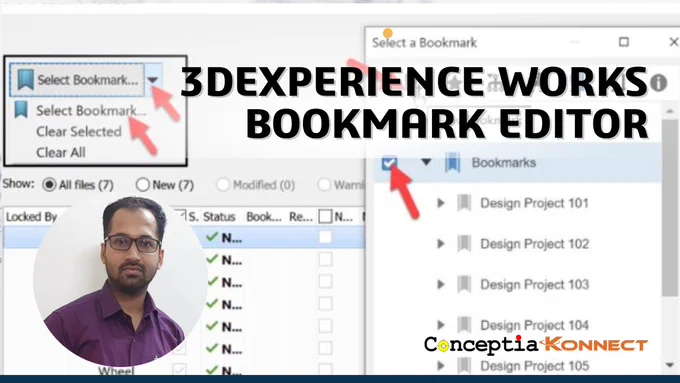Tick the checkbox in the highlighted file row

tap(325, 237)
